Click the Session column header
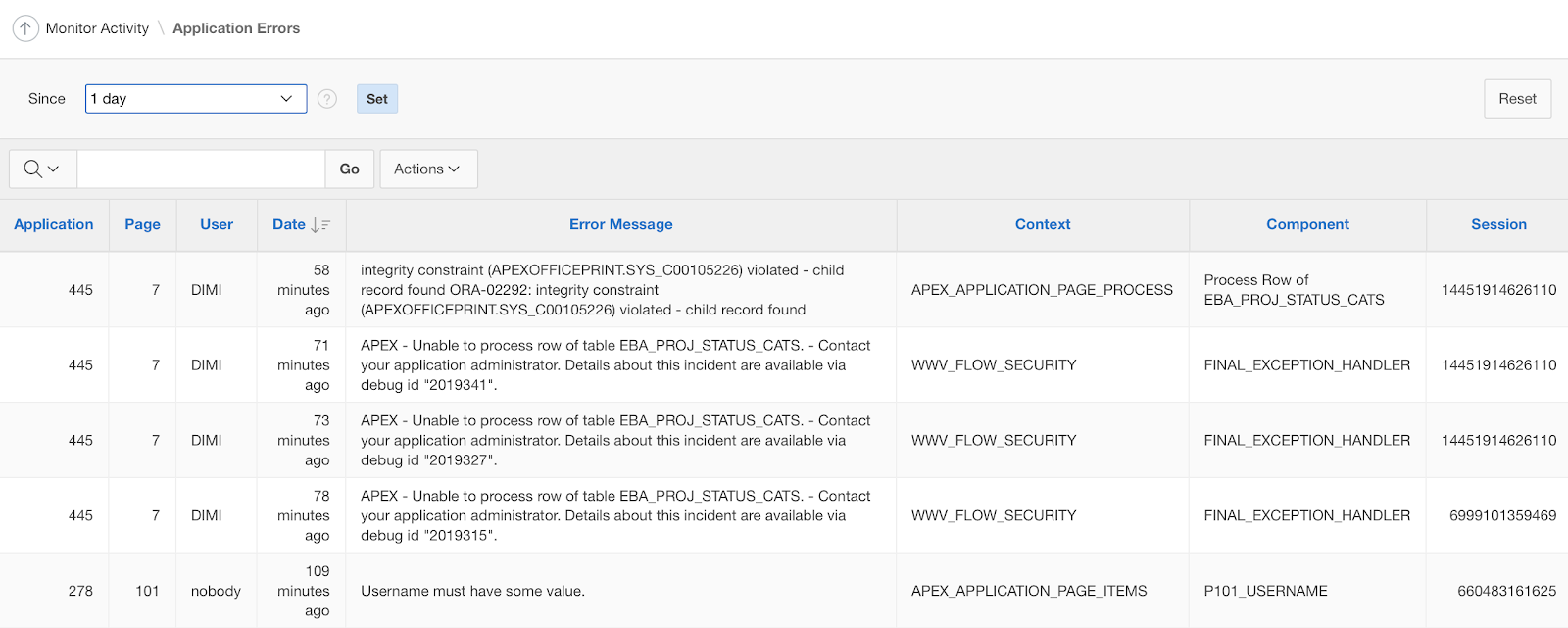 tap(1498, 224)
